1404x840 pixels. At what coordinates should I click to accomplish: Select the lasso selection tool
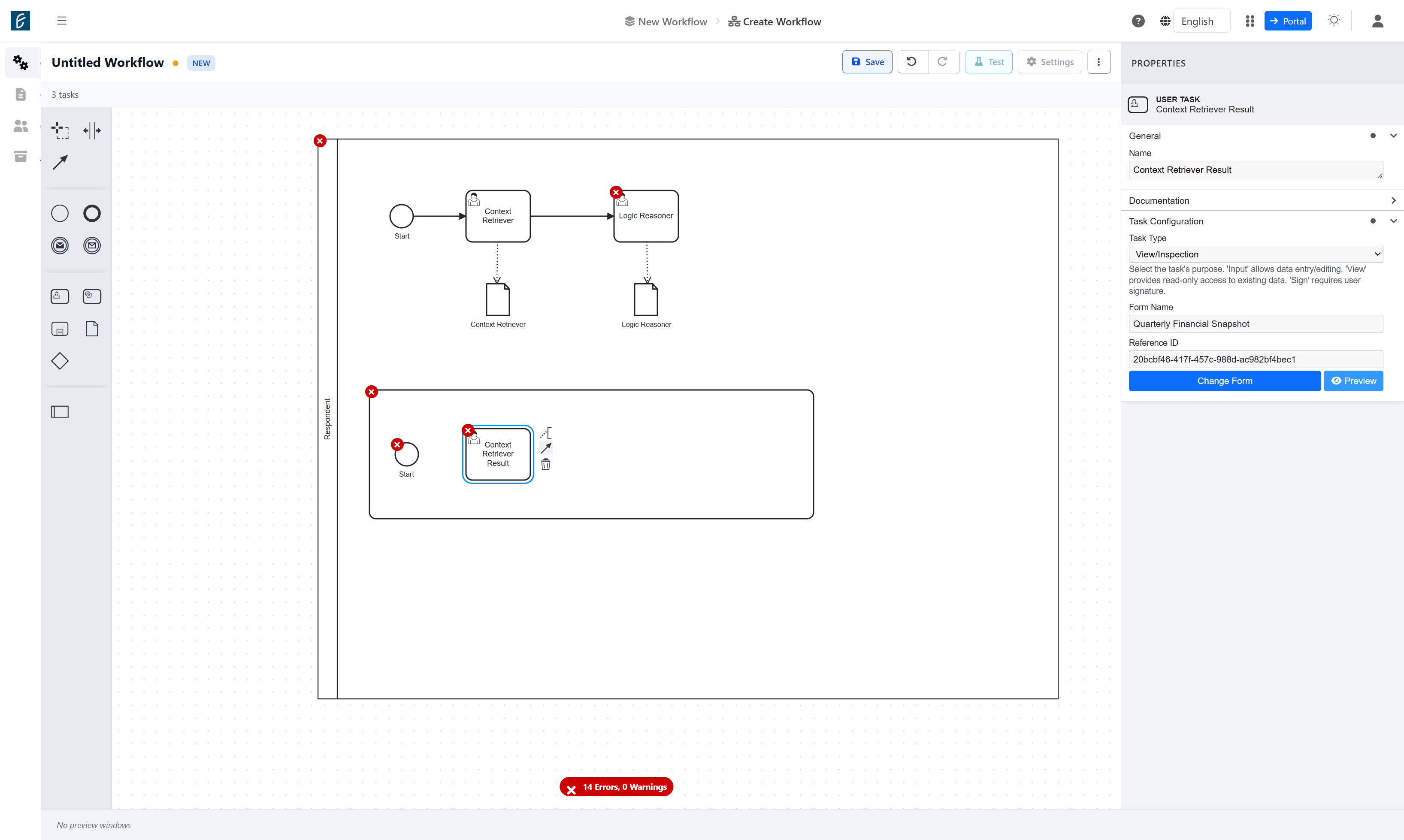[x=60, y=130]
